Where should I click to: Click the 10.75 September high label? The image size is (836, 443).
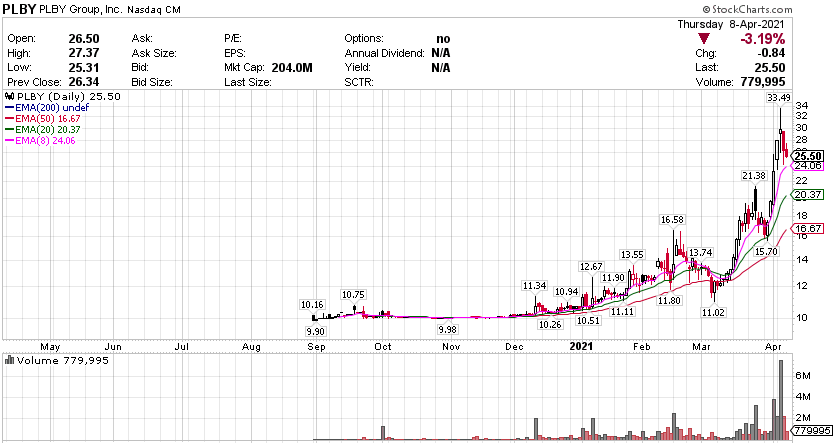(353, 295)
